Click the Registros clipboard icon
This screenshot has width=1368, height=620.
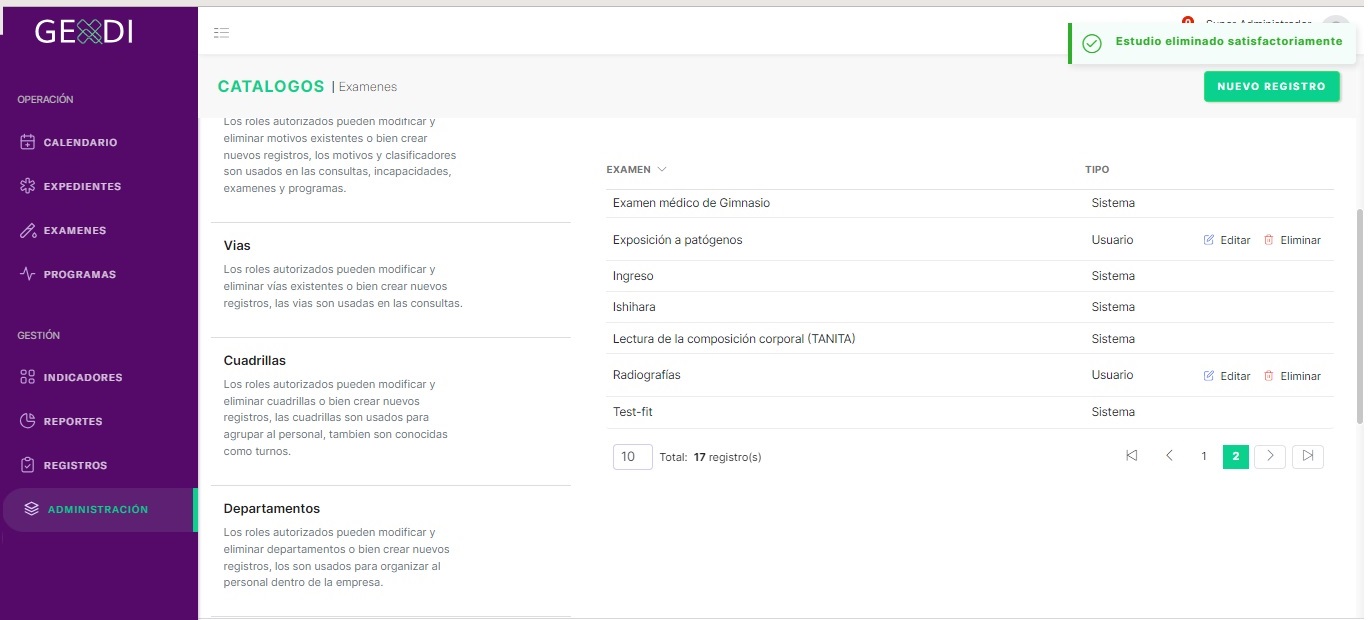click(x=28, y=465)
